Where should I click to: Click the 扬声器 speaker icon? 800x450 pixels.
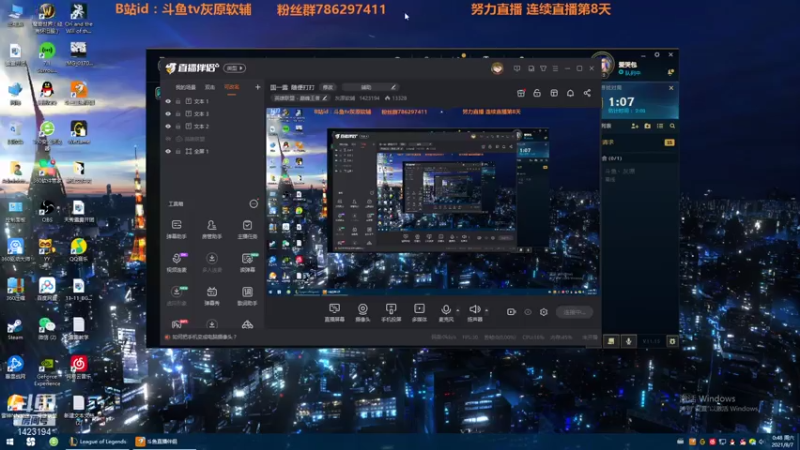coord(474,309)
